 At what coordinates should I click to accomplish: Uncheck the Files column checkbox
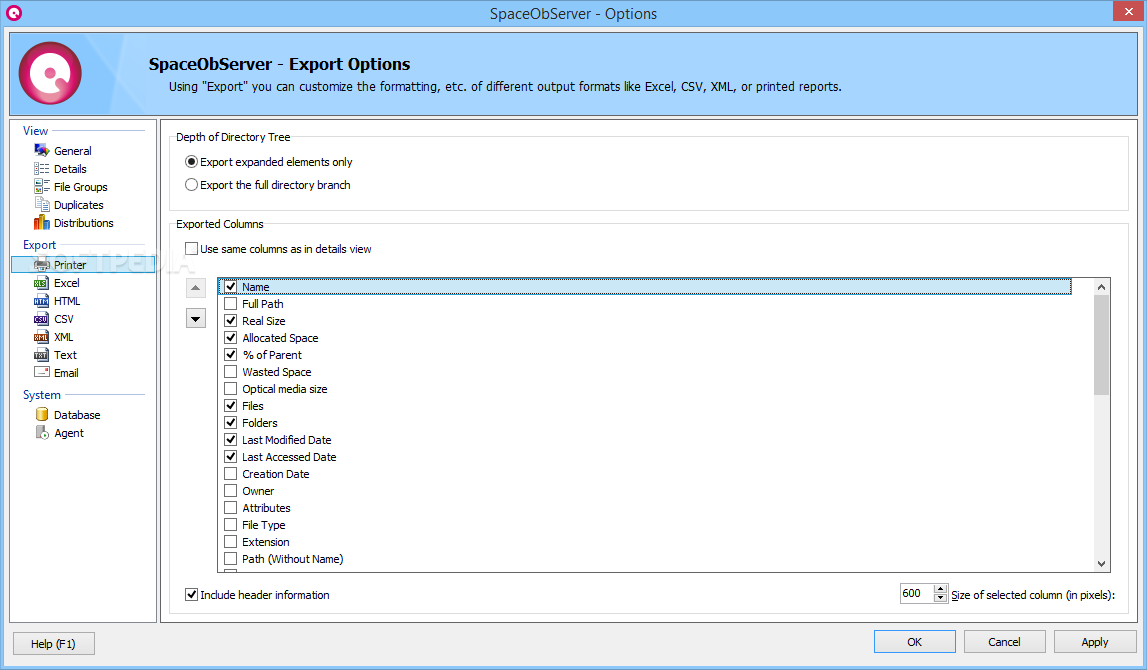tap(230, 405)
